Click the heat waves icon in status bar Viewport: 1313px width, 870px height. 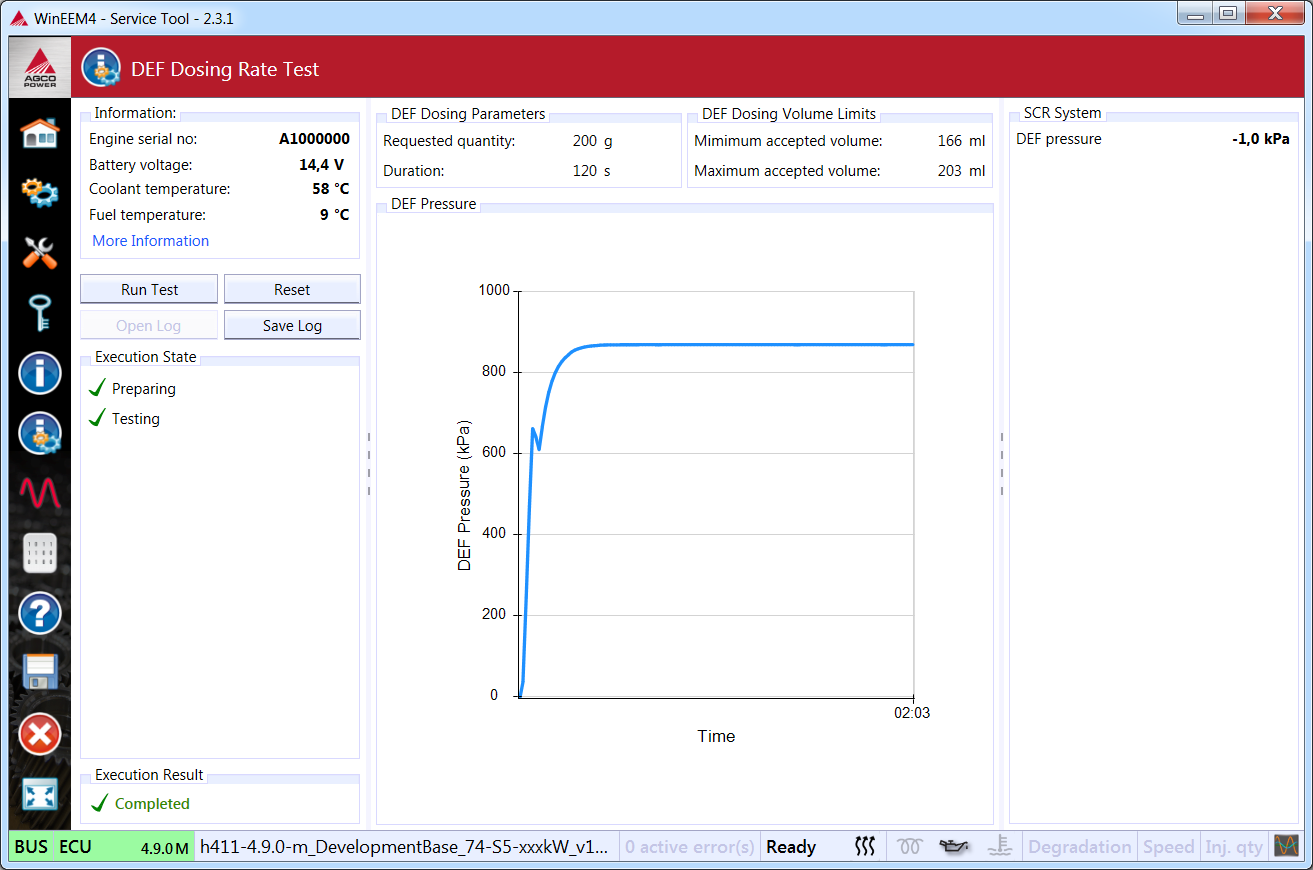coord(865,847)
